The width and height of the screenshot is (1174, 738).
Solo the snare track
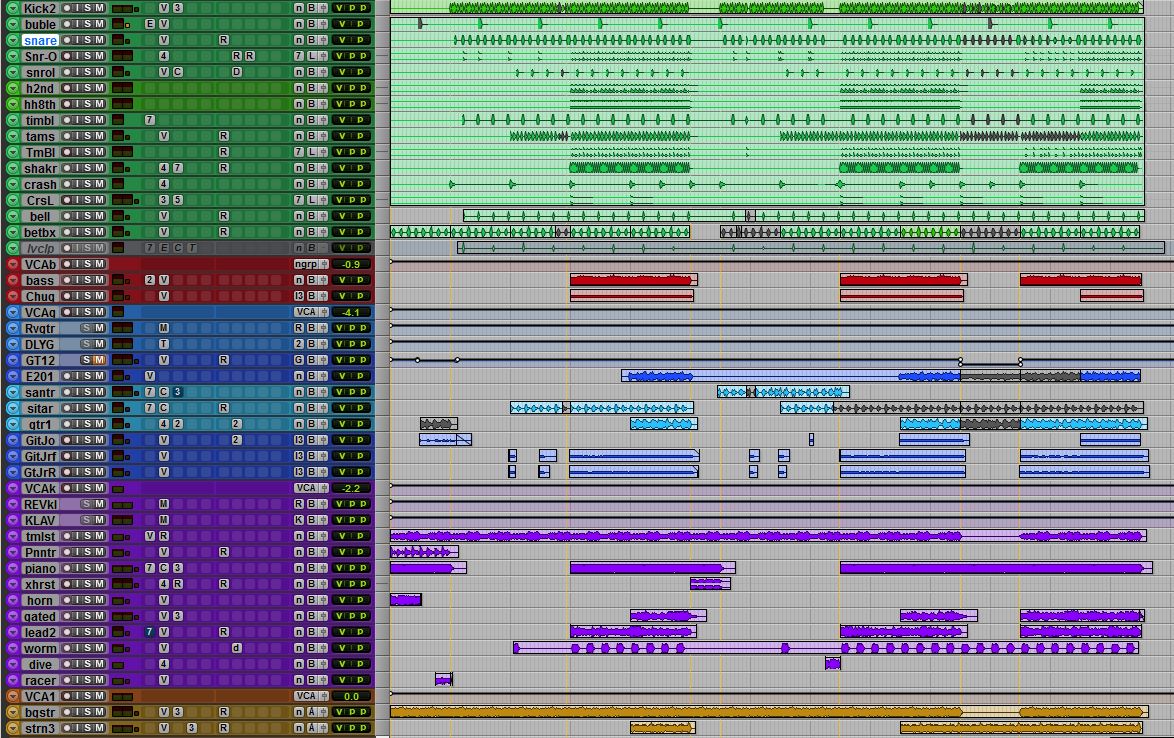coord(86,40)
